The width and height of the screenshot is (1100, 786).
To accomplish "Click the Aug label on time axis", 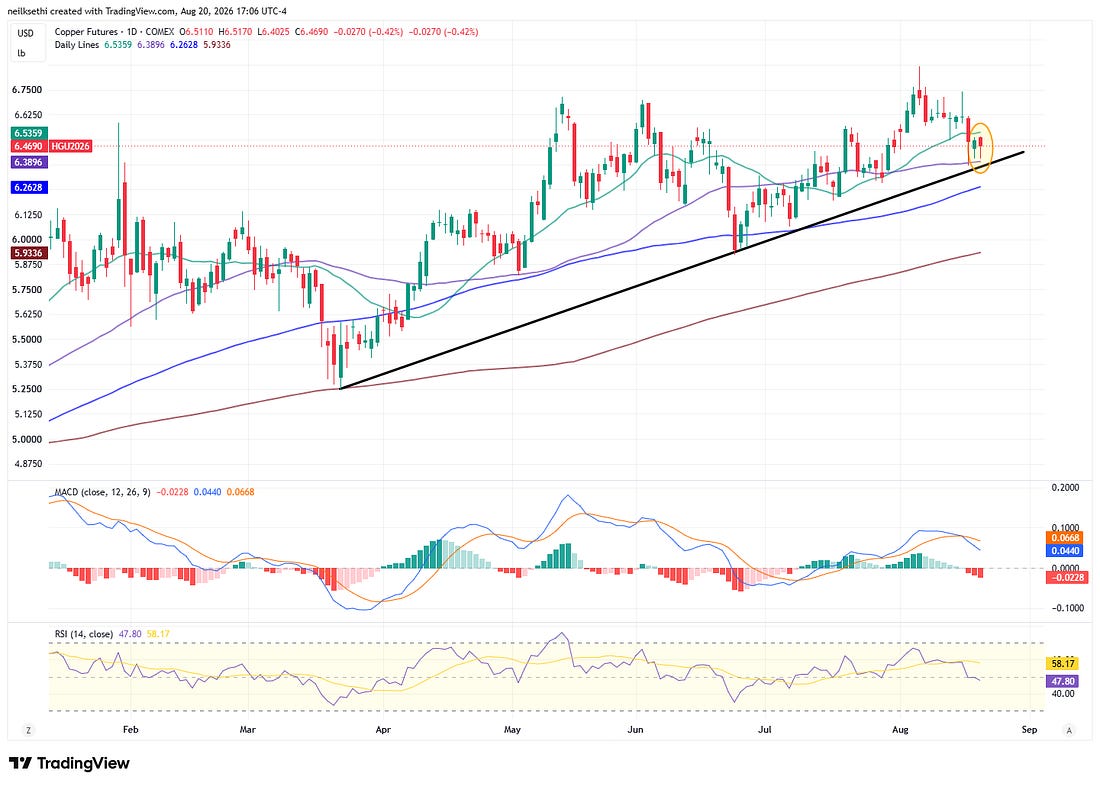I will click(x=900, y=730).
